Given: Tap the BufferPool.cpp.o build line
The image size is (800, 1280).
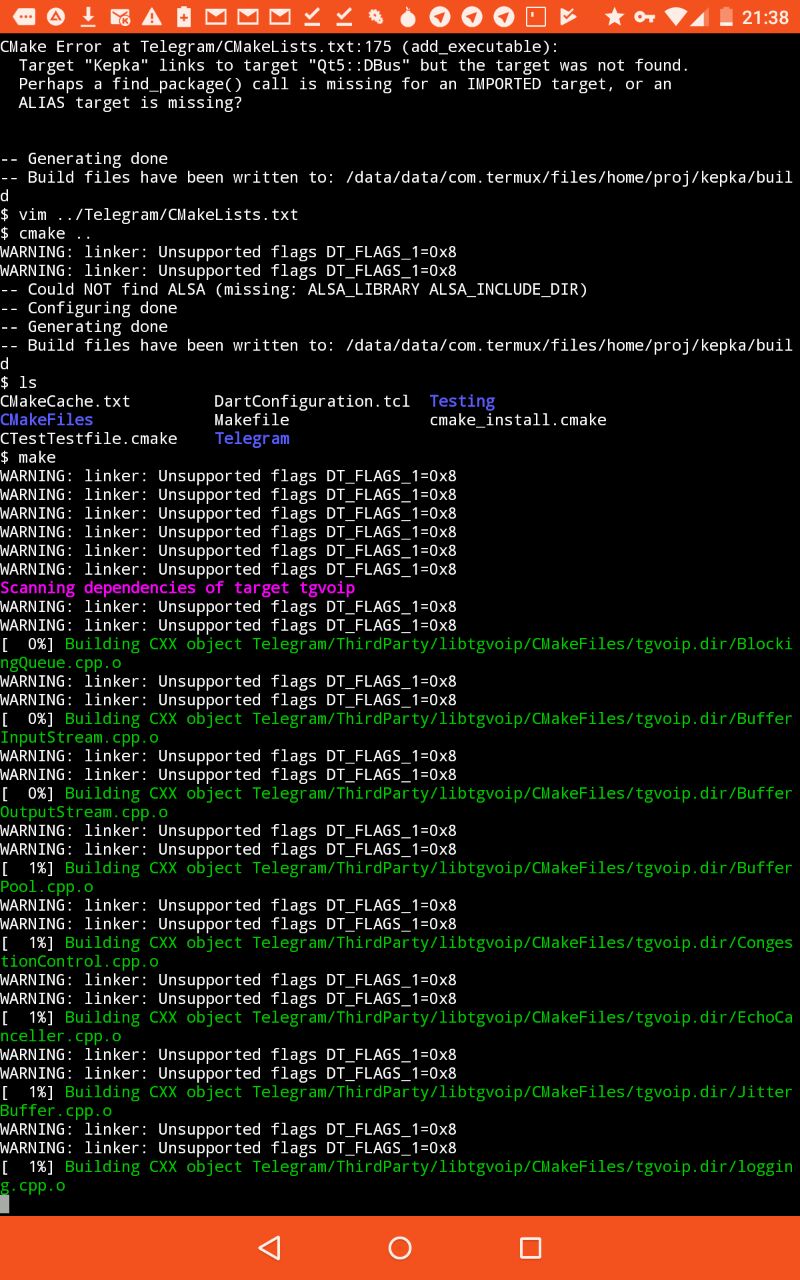Looking at the screenshot, I should tap(396, 877).
